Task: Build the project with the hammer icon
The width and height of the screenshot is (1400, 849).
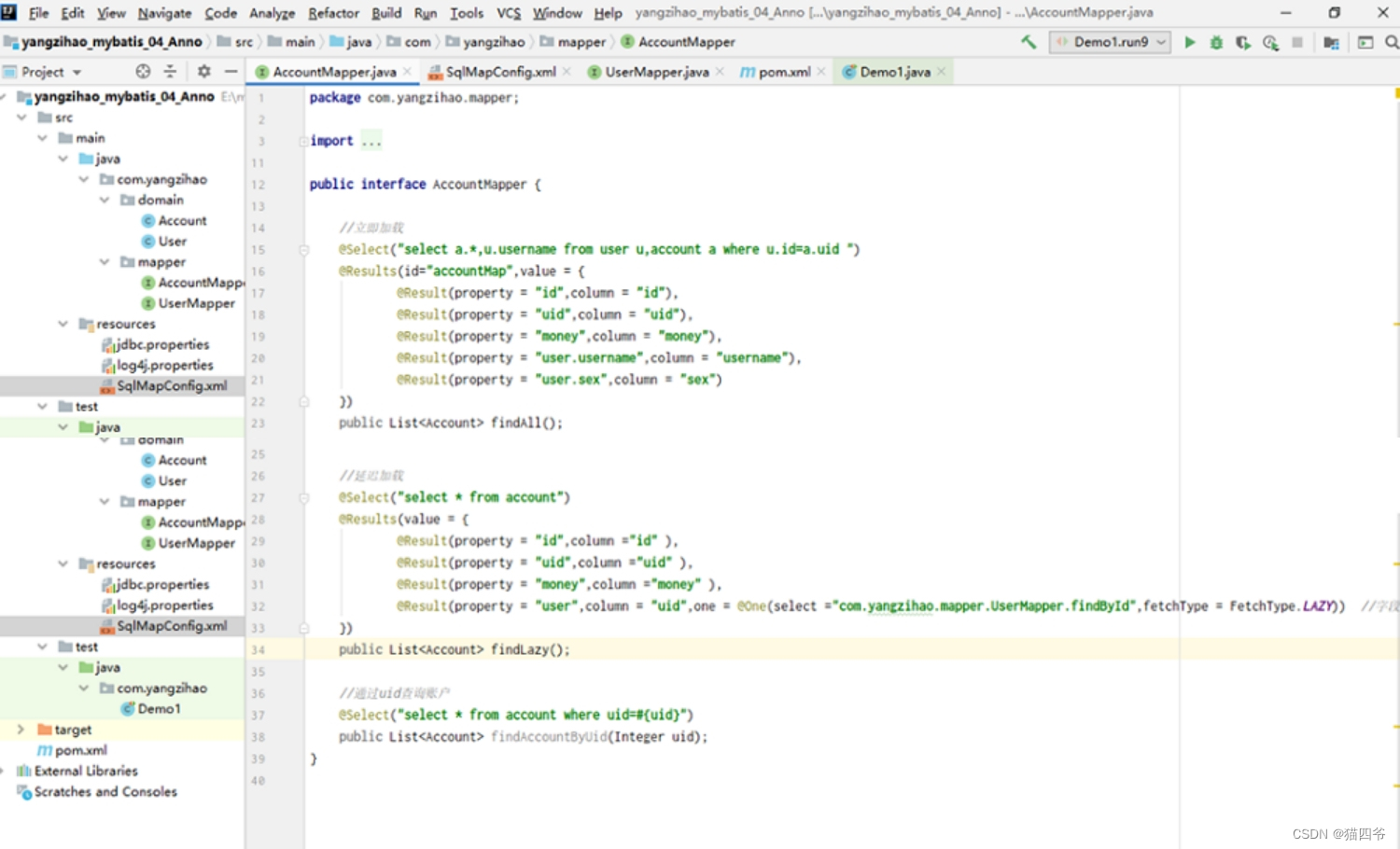Action: click(1029, 42)
